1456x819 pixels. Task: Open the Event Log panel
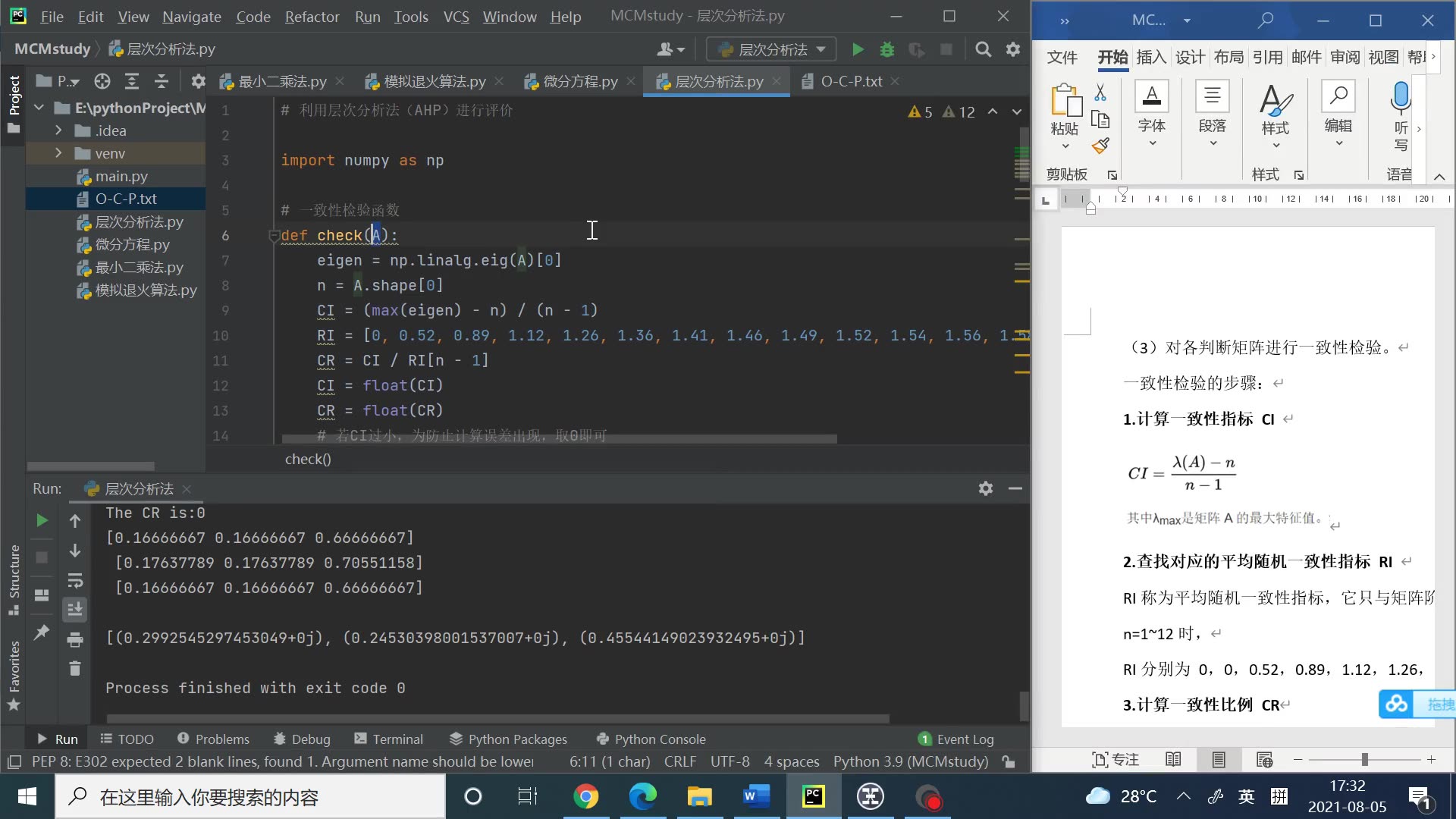coord(965,739)
